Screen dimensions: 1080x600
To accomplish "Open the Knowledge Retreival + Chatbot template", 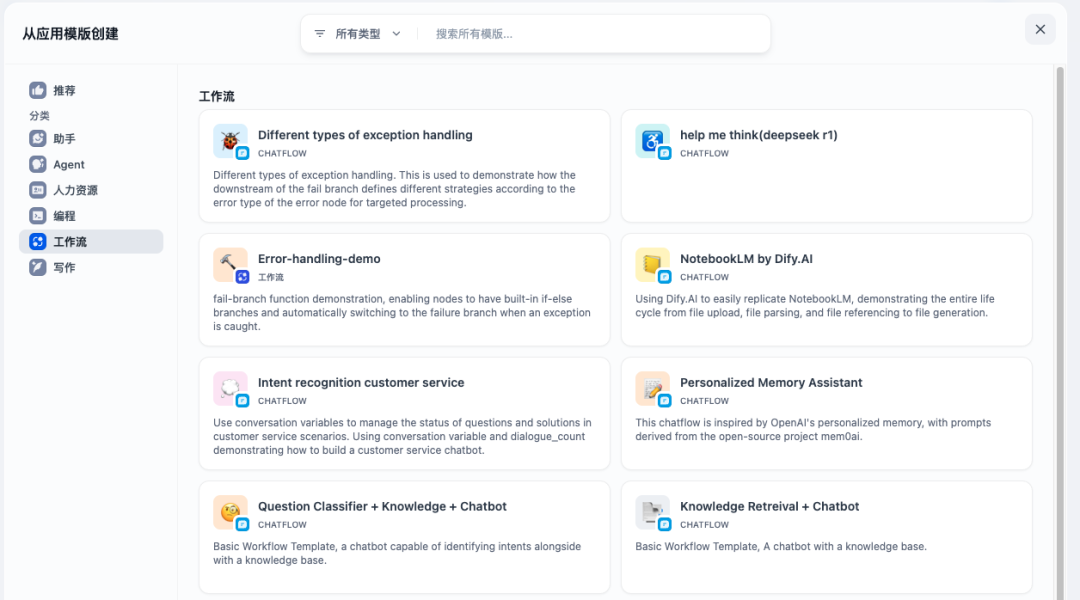I will point(826,530).
